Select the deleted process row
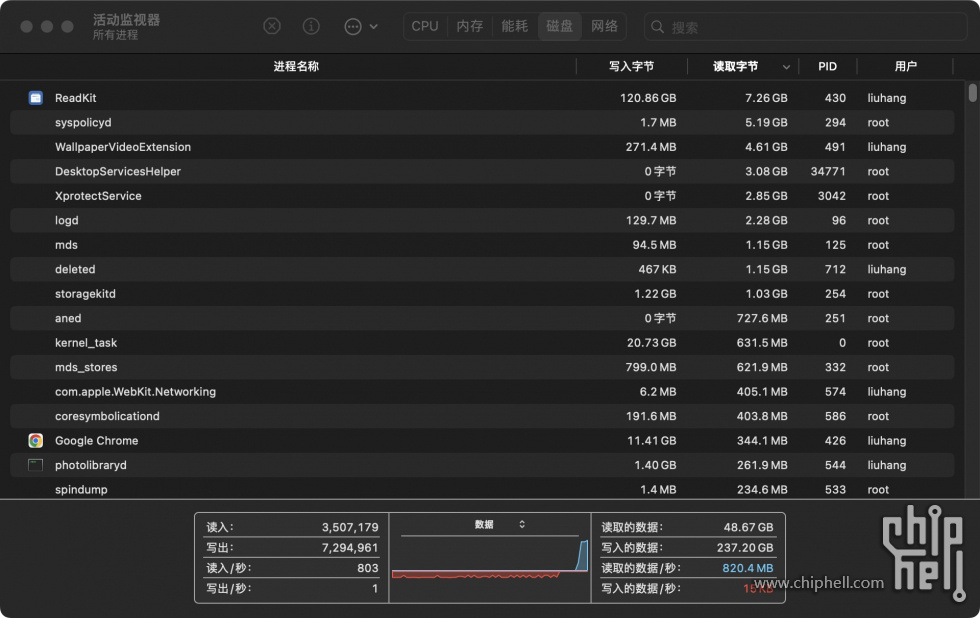This screenshot has width=980, height=618. 482,269
